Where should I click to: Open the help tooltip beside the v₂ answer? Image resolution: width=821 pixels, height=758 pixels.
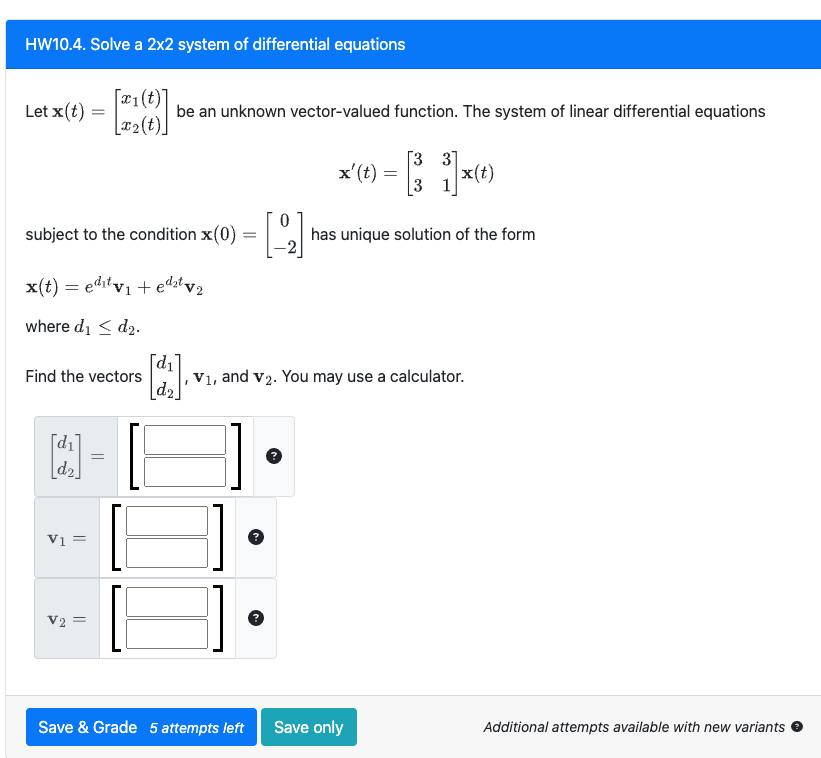pos(257,618)
